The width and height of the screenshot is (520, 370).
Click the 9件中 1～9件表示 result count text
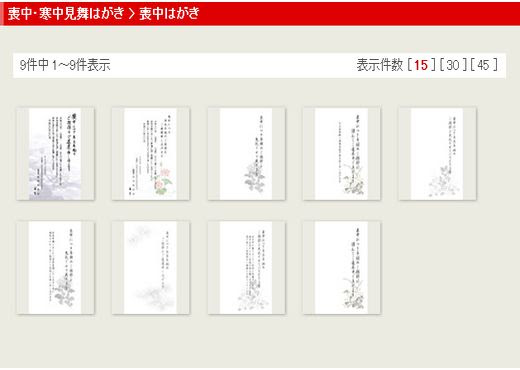coord(65,65)
